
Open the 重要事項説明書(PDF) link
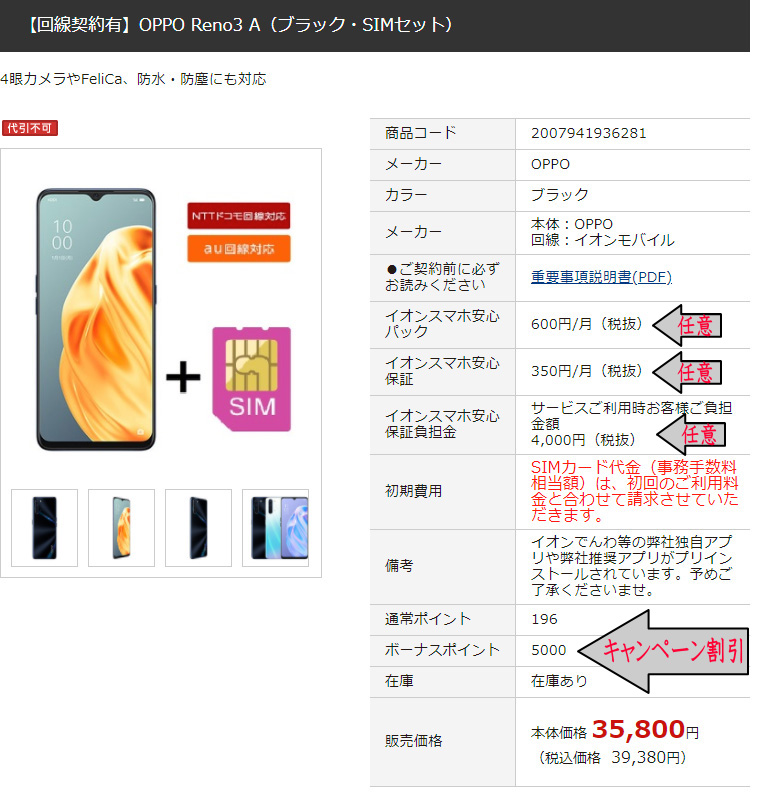click(601, 277)
